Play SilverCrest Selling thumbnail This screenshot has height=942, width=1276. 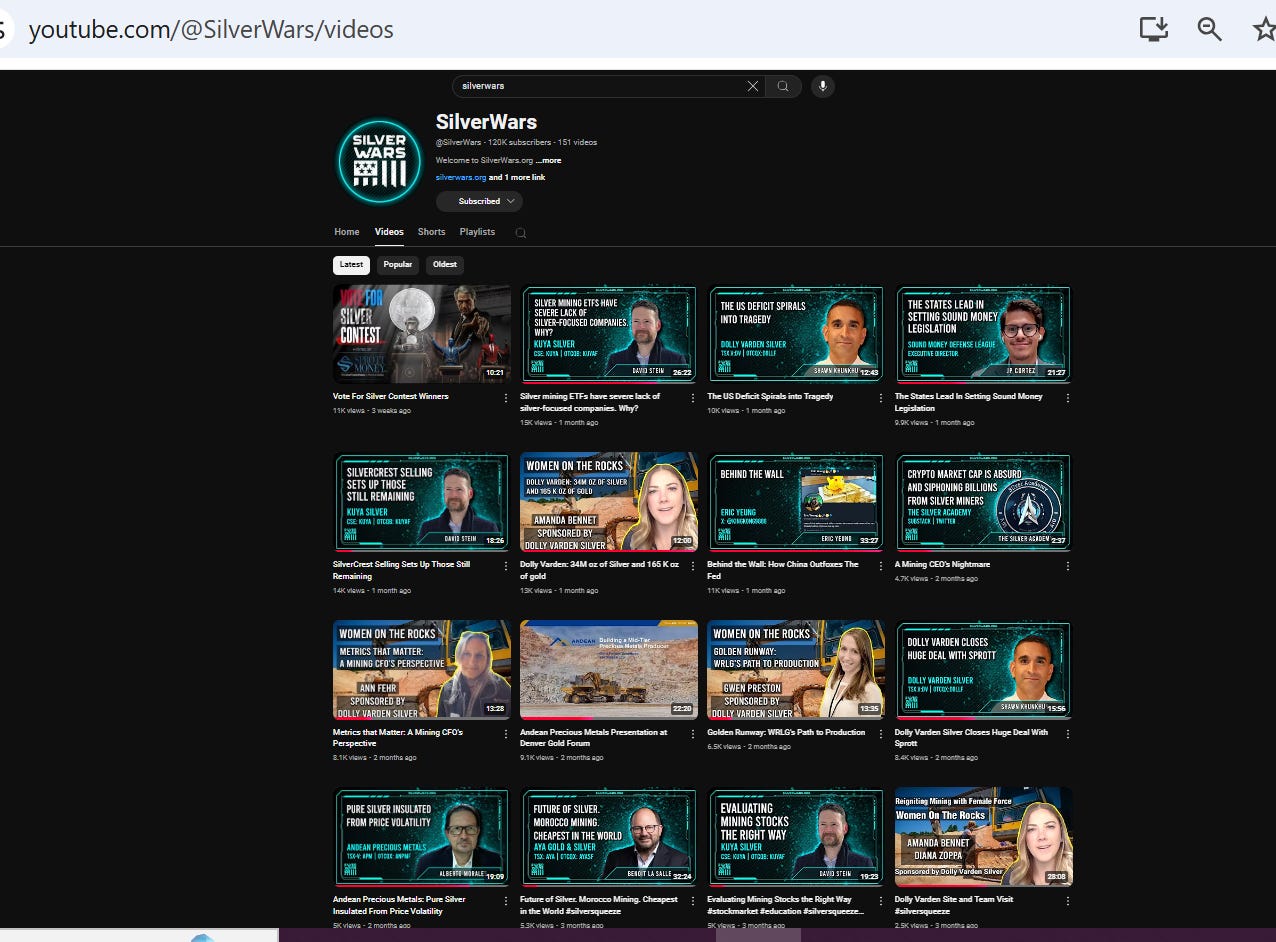click(422, 502)
